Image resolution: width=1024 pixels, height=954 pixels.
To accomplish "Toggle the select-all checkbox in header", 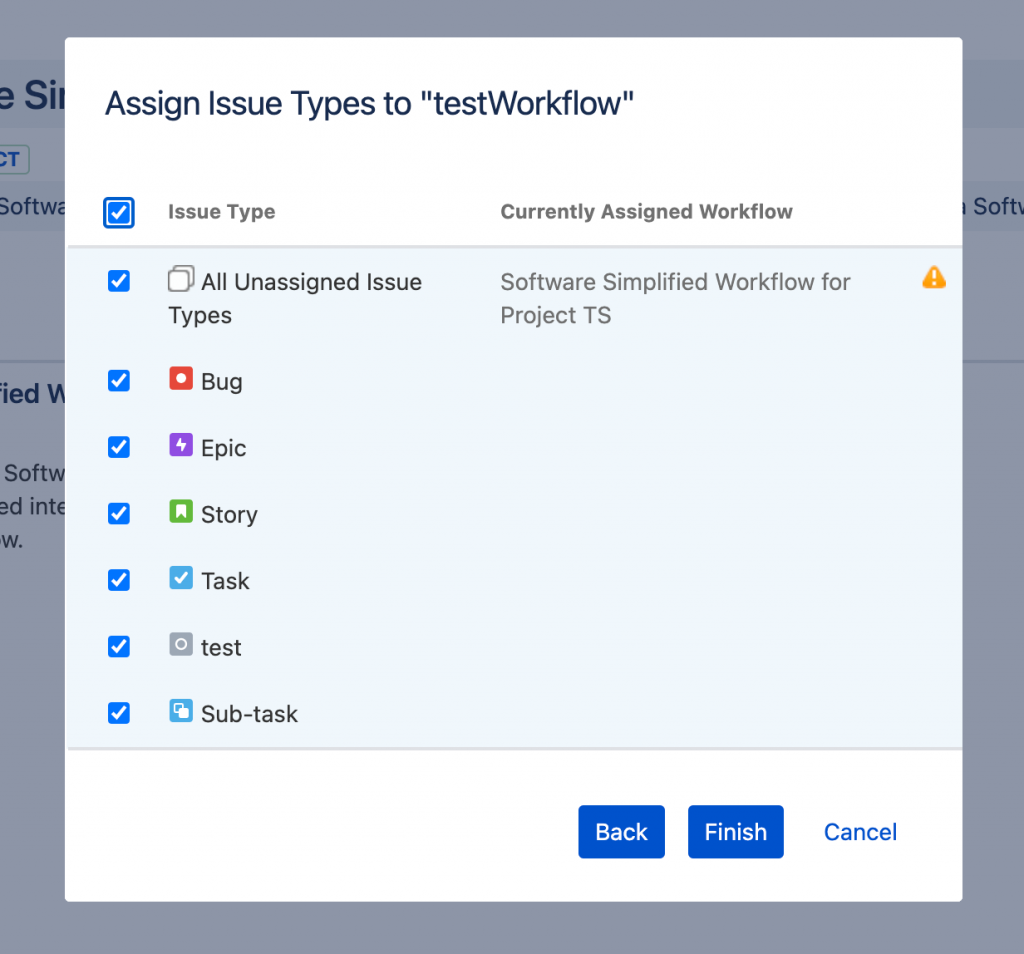I will point(119,212).
